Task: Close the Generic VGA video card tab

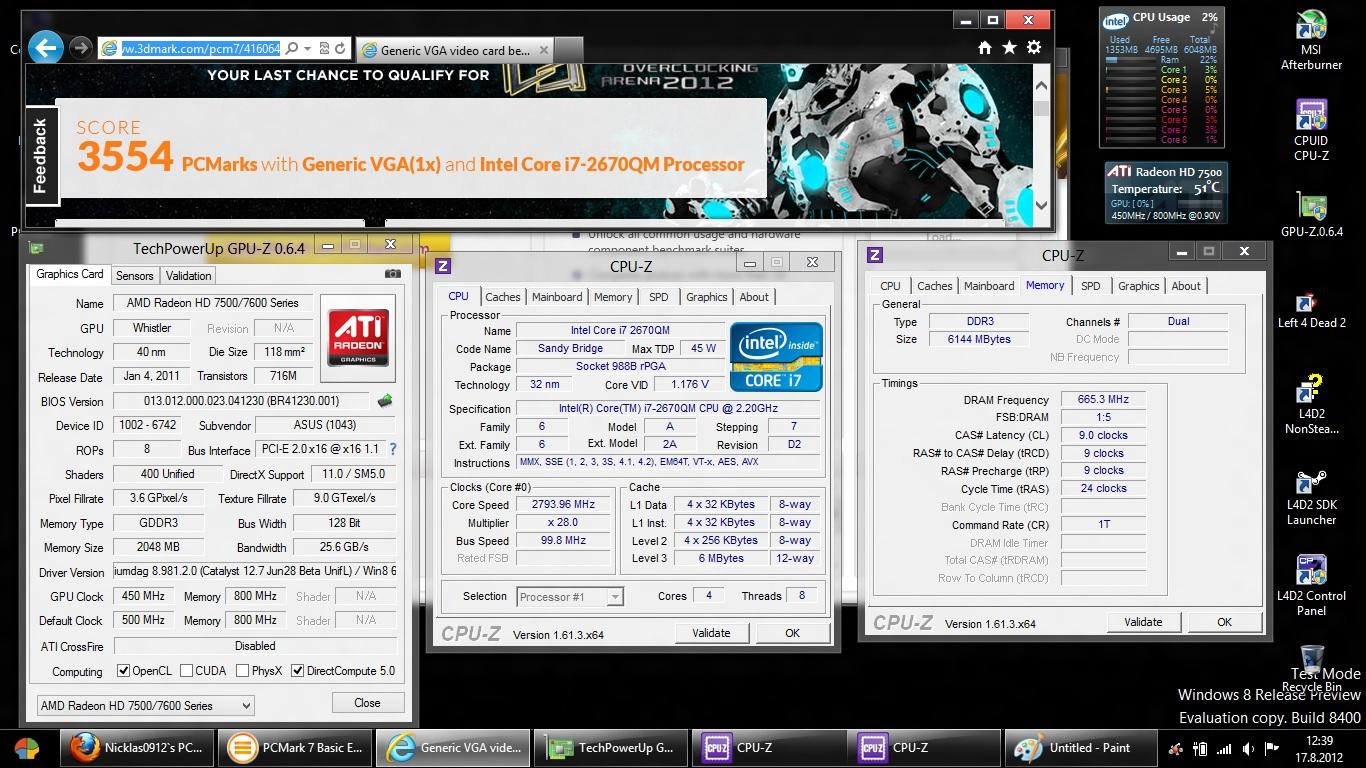Action: 544,49
